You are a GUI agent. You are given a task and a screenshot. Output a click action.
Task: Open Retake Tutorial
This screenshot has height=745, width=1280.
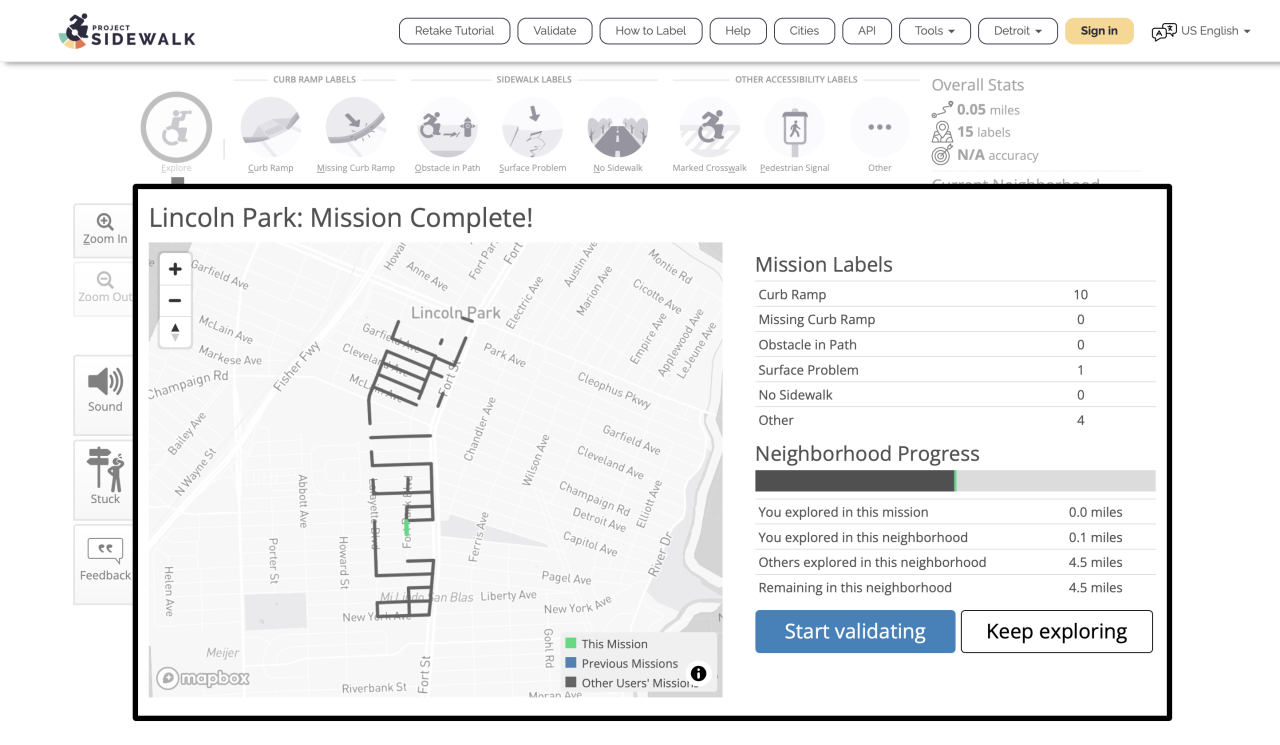tap(455, 31)
